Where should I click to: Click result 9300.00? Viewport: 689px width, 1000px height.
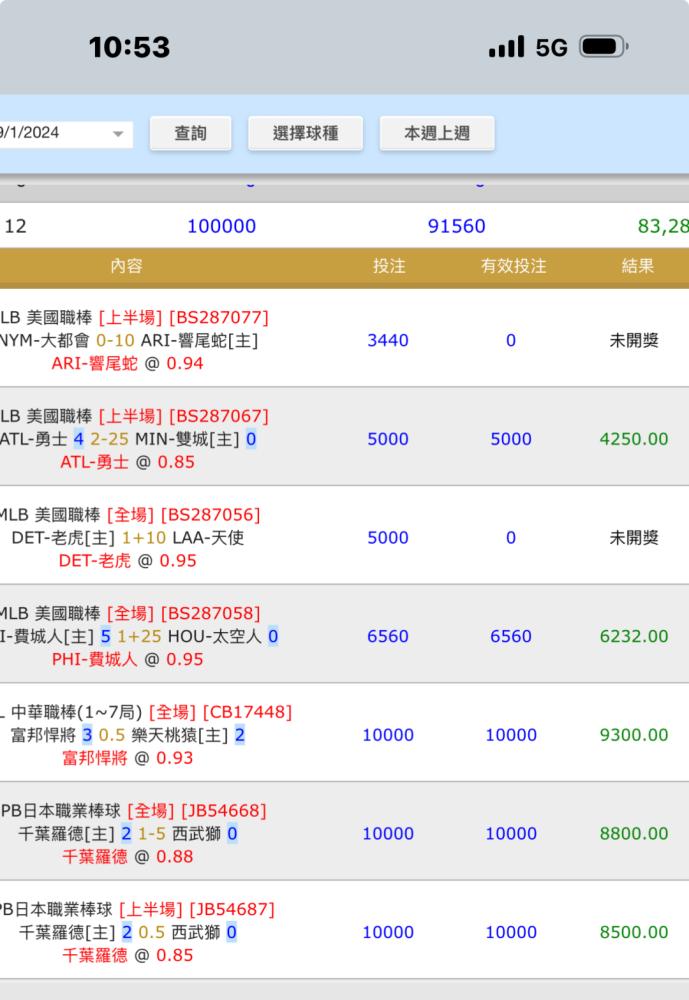634,735
